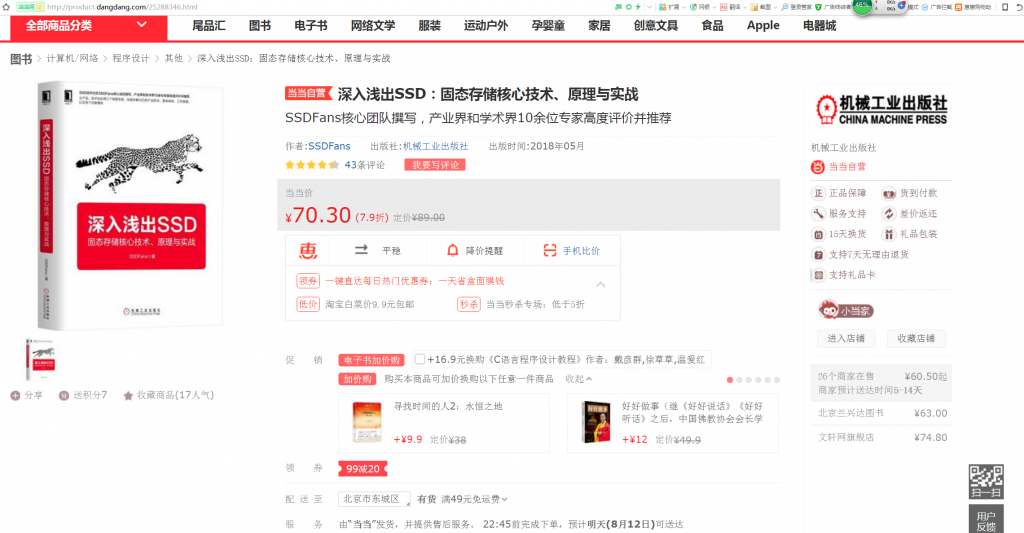Click the 降价提醒 bell icon

pyautogui.click(x=452, y=250)
